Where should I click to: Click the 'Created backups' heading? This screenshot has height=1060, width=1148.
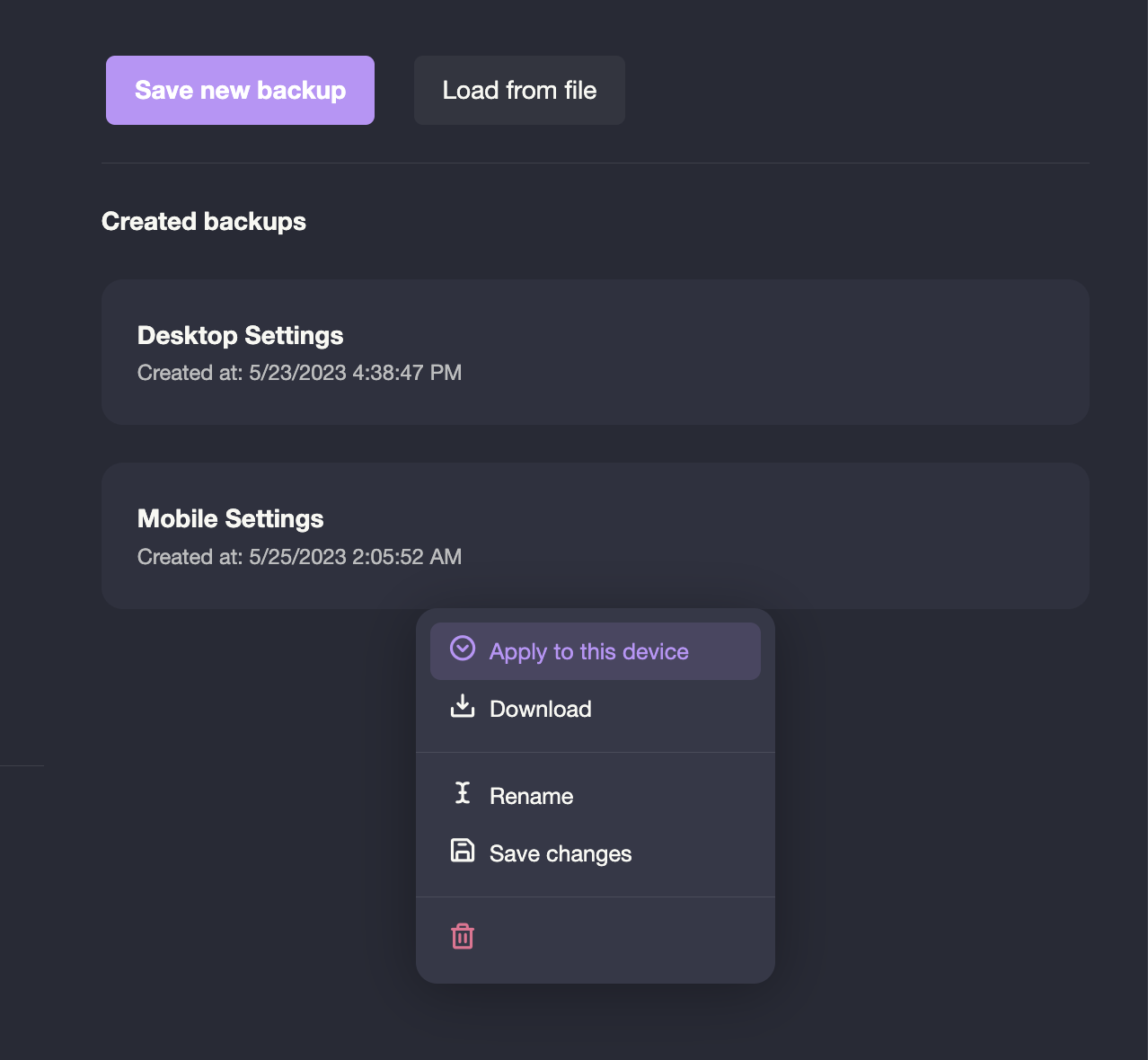pos(204,221)
